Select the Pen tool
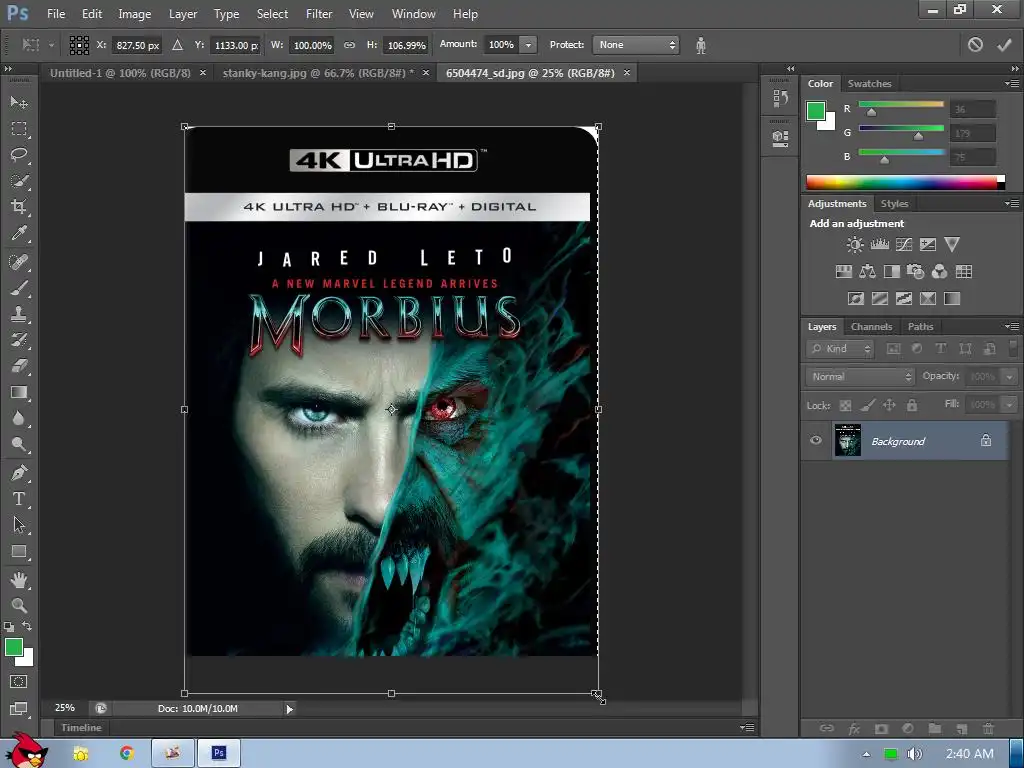The image size is (1024, 768). [19, 472]
